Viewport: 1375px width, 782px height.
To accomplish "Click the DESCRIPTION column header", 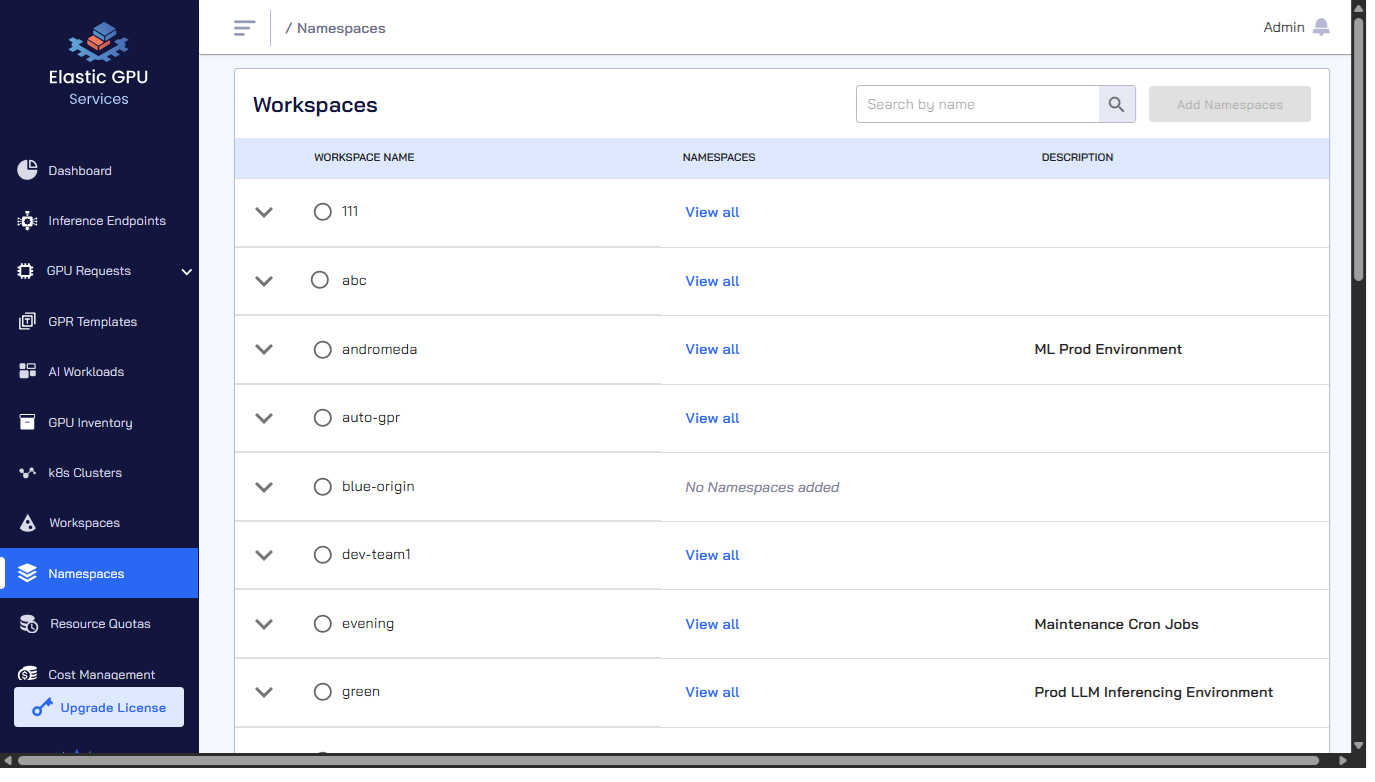I will (x=1077, y=157).
